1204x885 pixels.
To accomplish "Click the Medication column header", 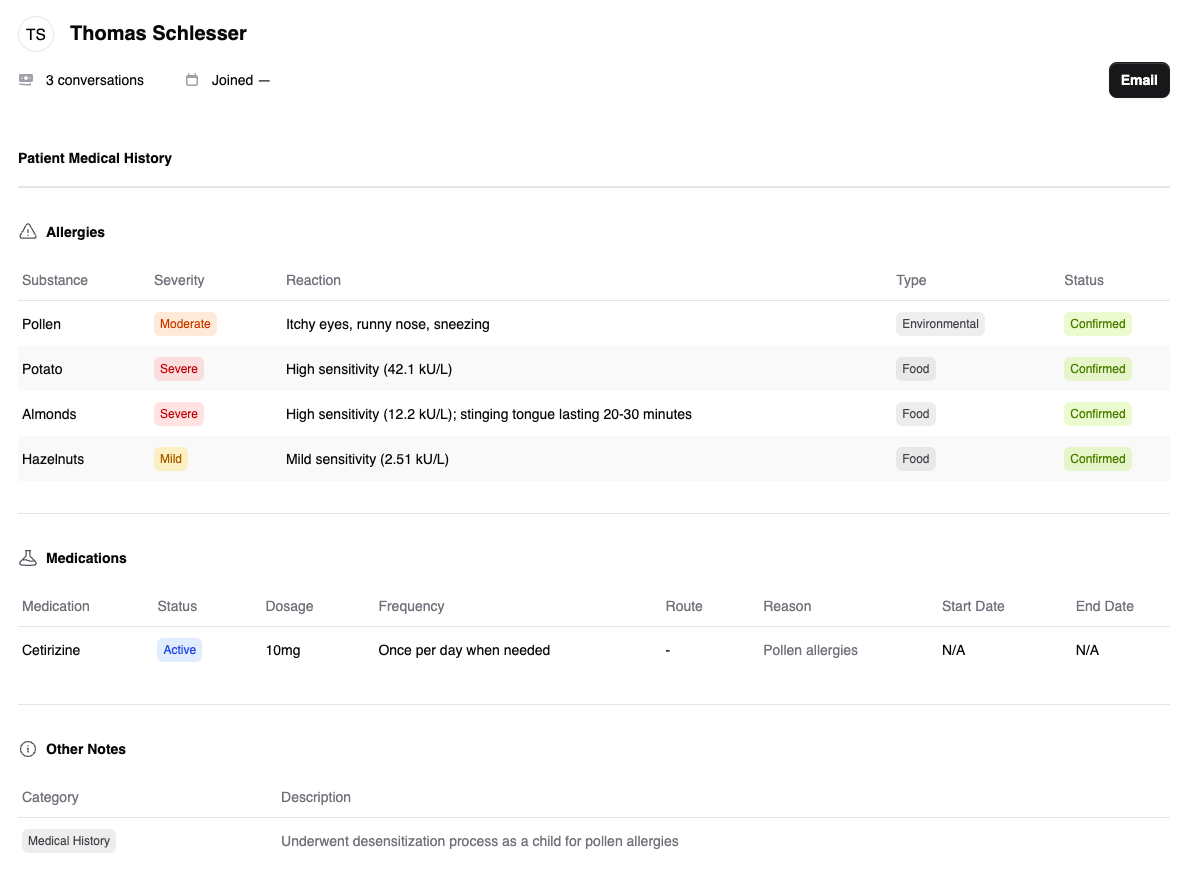I will pos(56,606).
